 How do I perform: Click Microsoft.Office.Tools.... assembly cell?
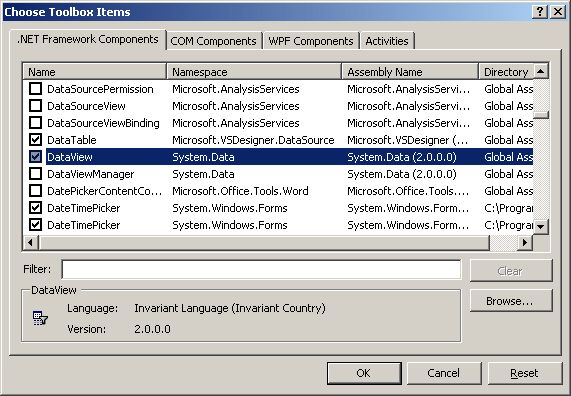(x=408, y=191)
